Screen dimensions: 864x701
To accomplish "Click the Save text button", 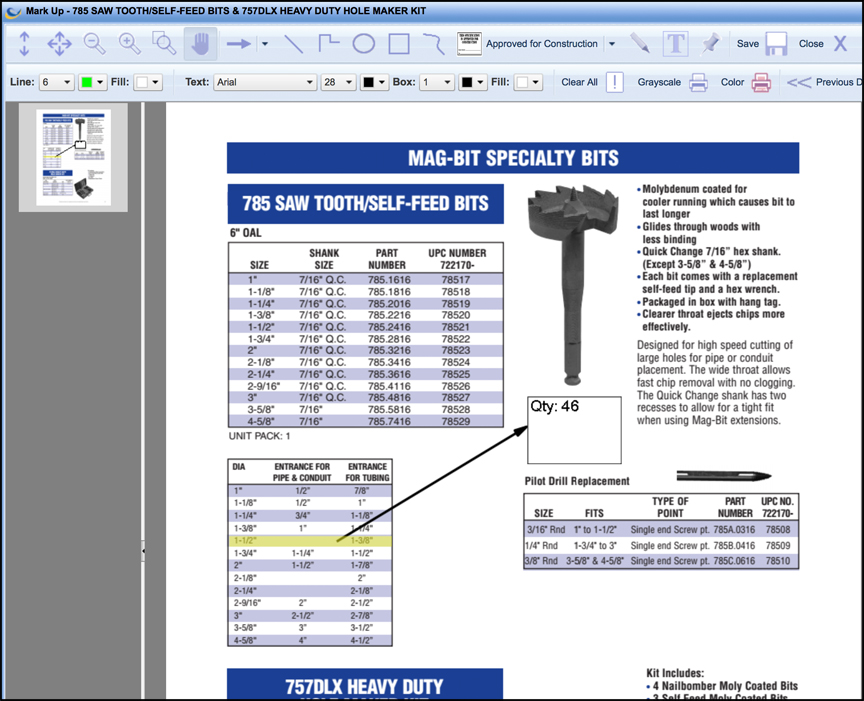I will 748,44.
